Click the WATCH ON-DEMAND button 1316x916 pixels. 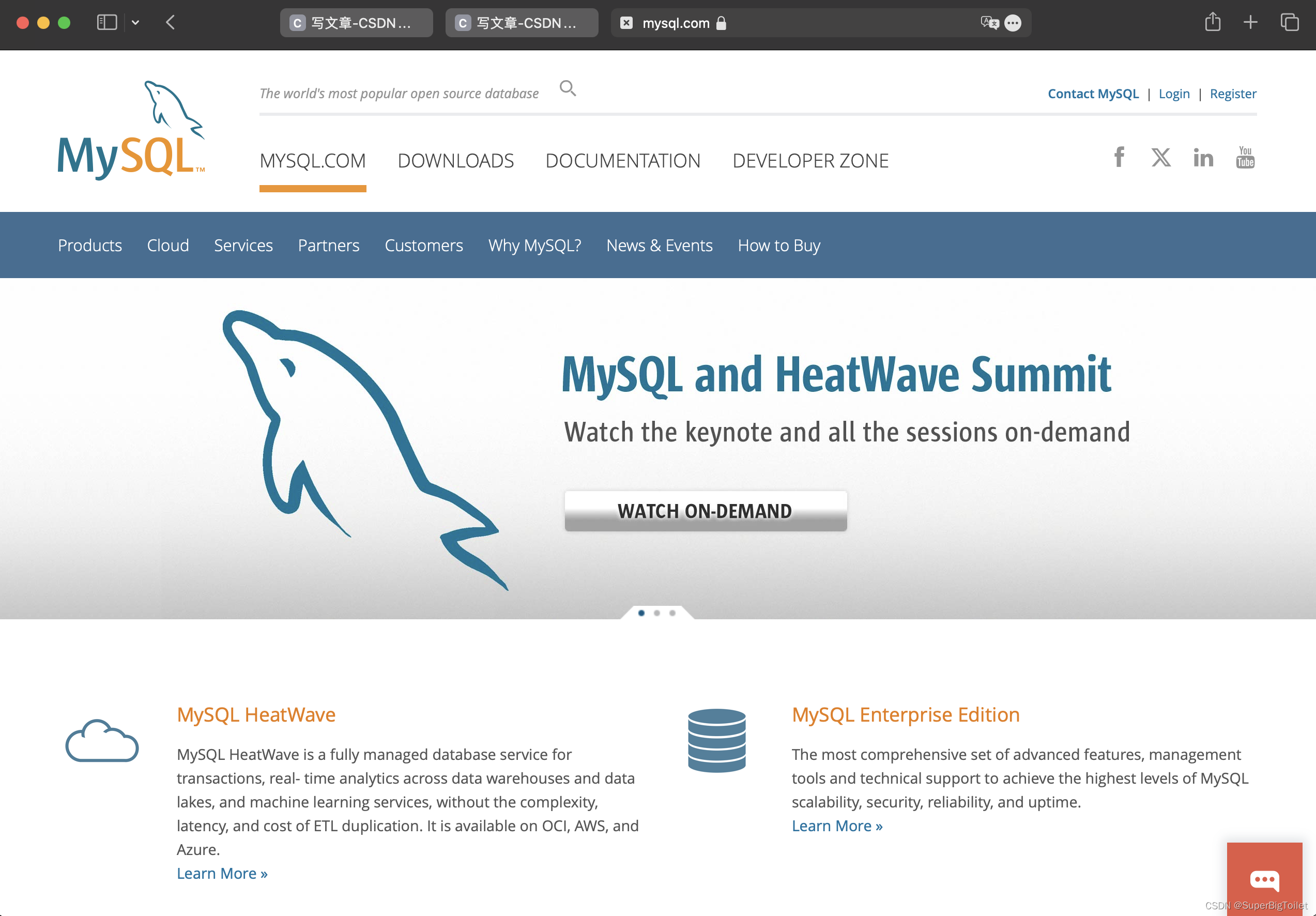click(705, 511)
